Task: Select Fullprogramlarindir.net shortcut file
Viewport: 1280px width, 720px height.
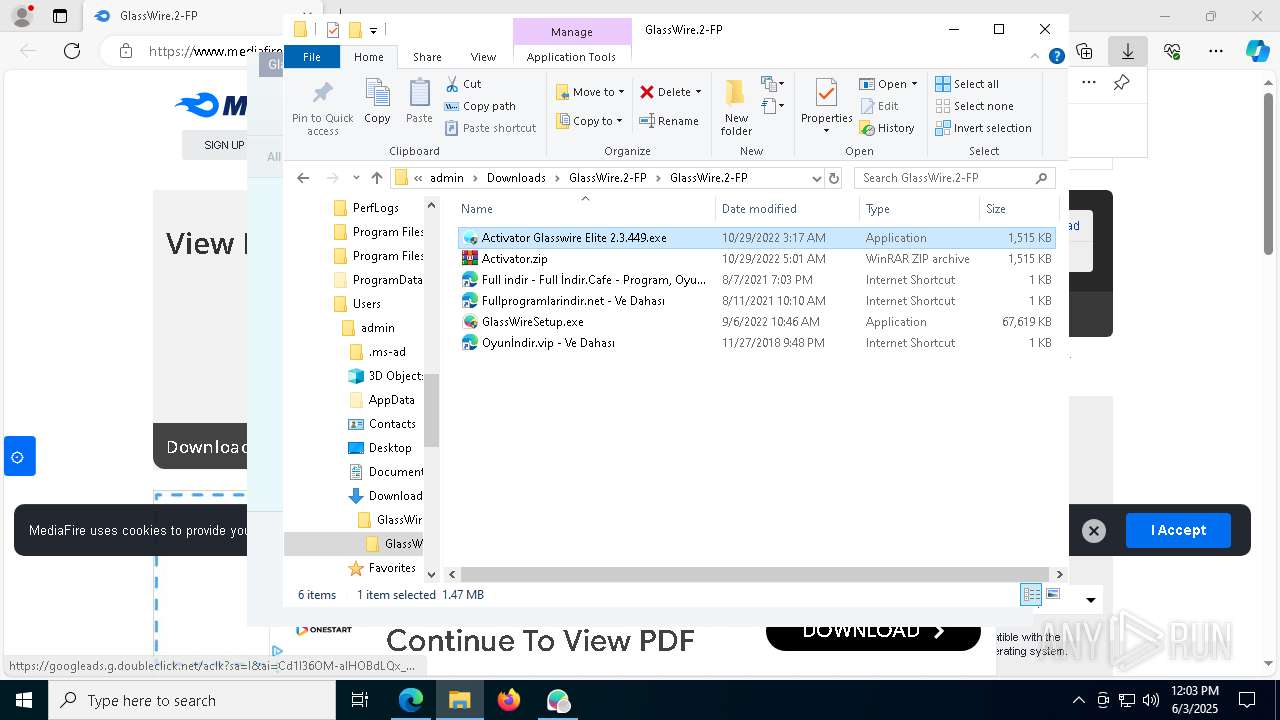Action: pos(573,301)
